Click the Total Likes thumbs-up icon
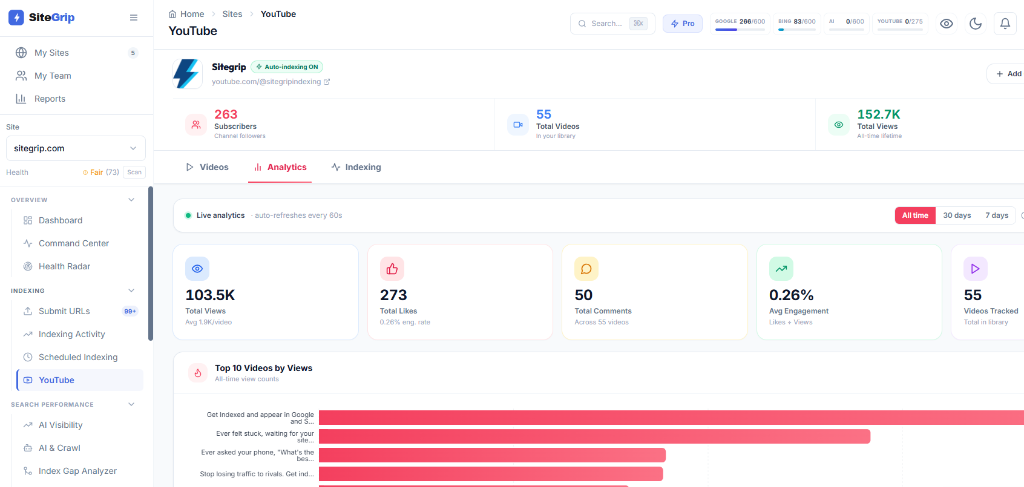 click(392, 268)
